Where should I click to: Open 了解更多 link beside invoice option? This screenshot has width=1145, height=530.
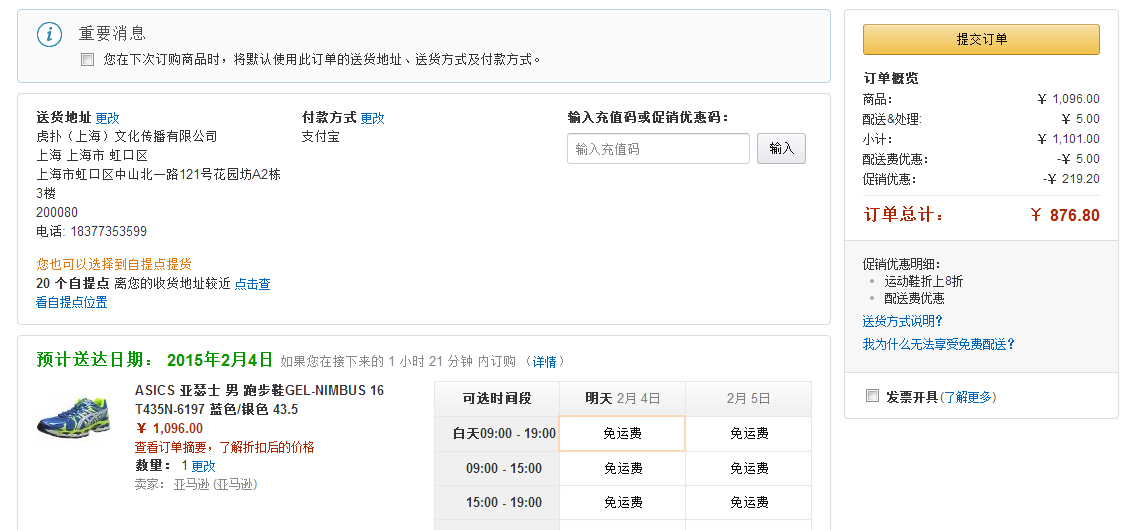tap(968, 397)
